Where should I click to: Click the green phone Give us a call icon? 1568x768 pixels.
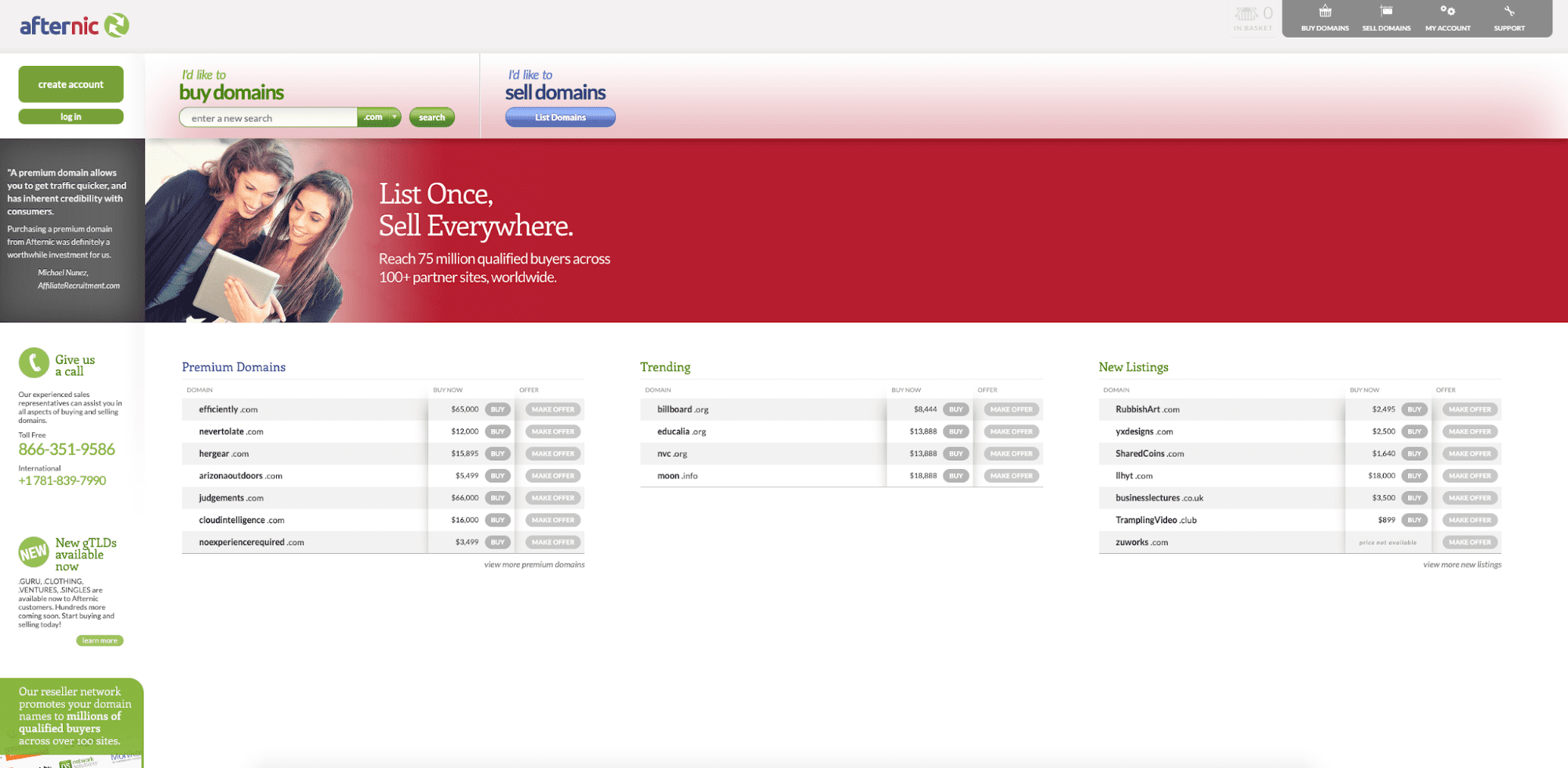[x=34, y=363]
